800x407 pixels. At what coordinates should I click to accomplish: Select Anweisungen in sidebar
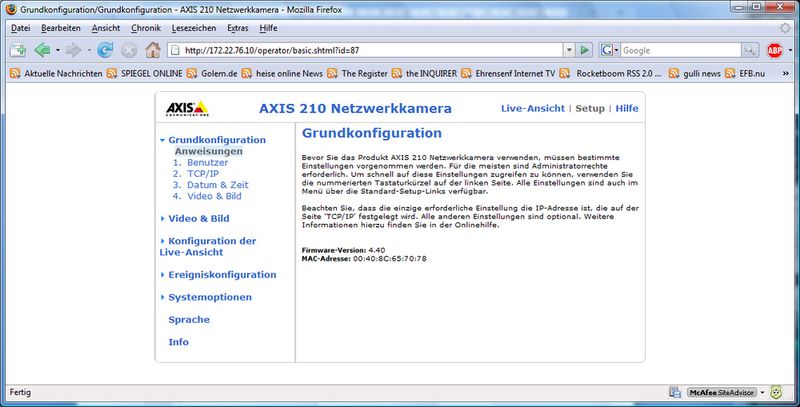[209, 151]
